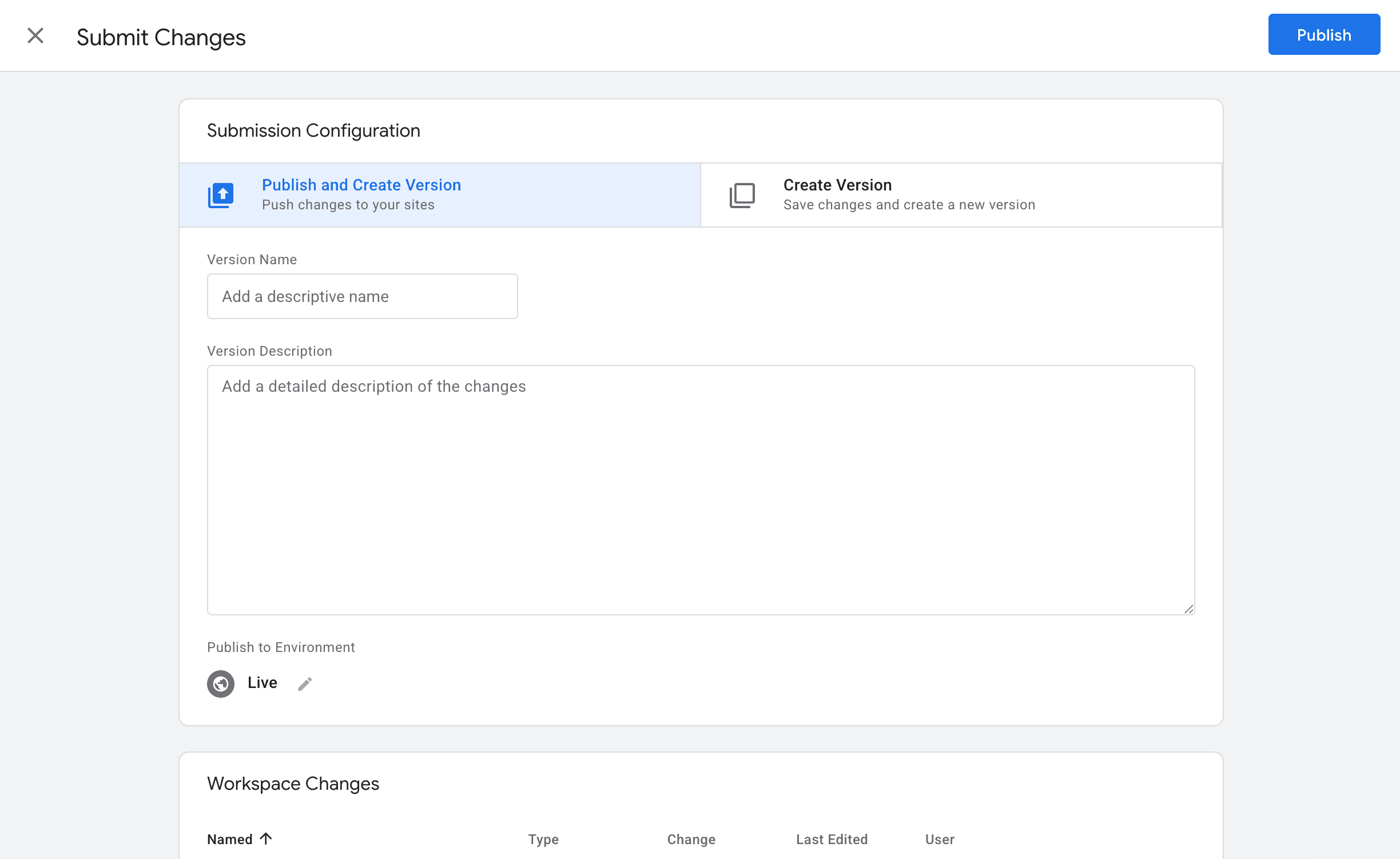The image size is (1400, 859).
Task: Click the ascending sort arrow icon
Action: pyautogui.click(x=266, y=838)
